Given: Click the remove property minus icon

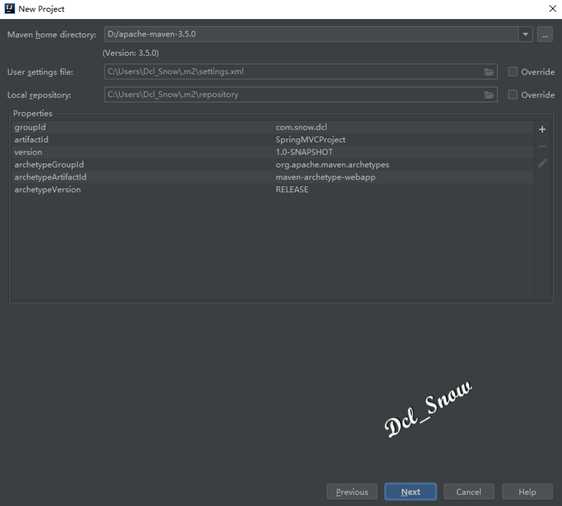Looking at the screenshot, I should coord(542,146).
